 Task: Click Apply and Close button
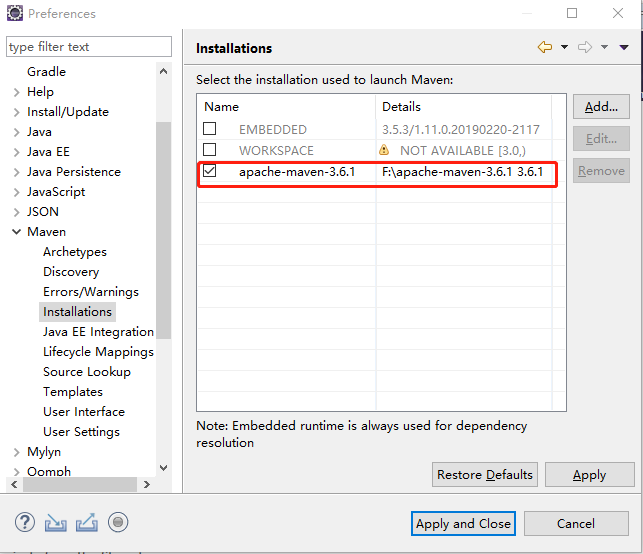[x=463, y=524]
